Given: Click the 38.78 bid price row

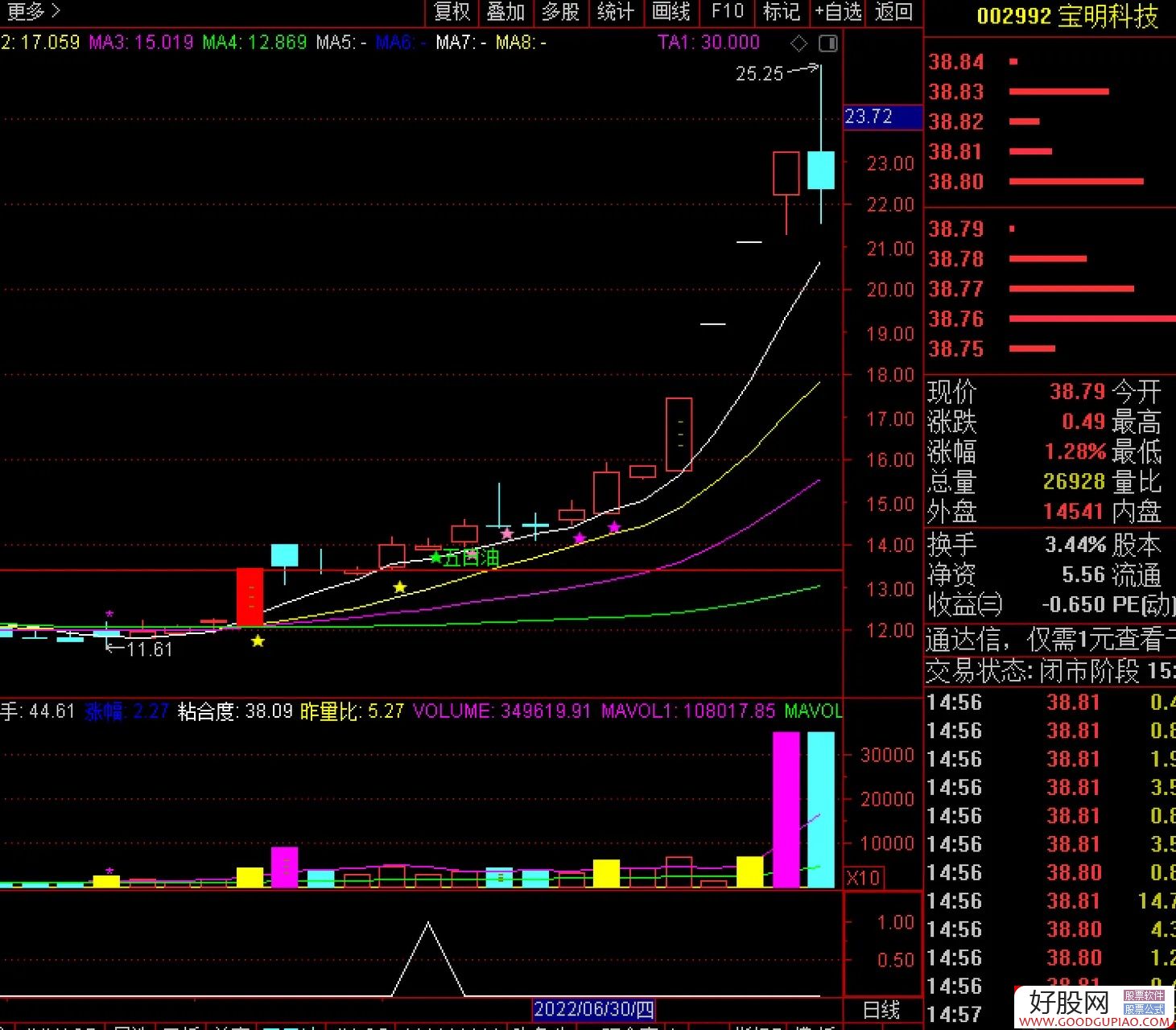Looking at the screenshot, I should click(1050, 259).
